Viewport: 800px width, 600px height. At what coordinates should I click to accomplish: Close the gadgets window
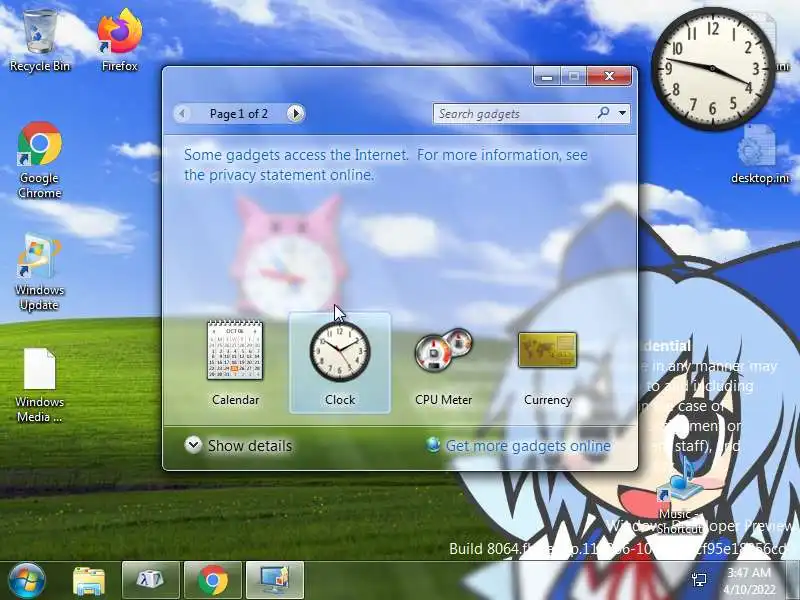[x=609, y=77]
